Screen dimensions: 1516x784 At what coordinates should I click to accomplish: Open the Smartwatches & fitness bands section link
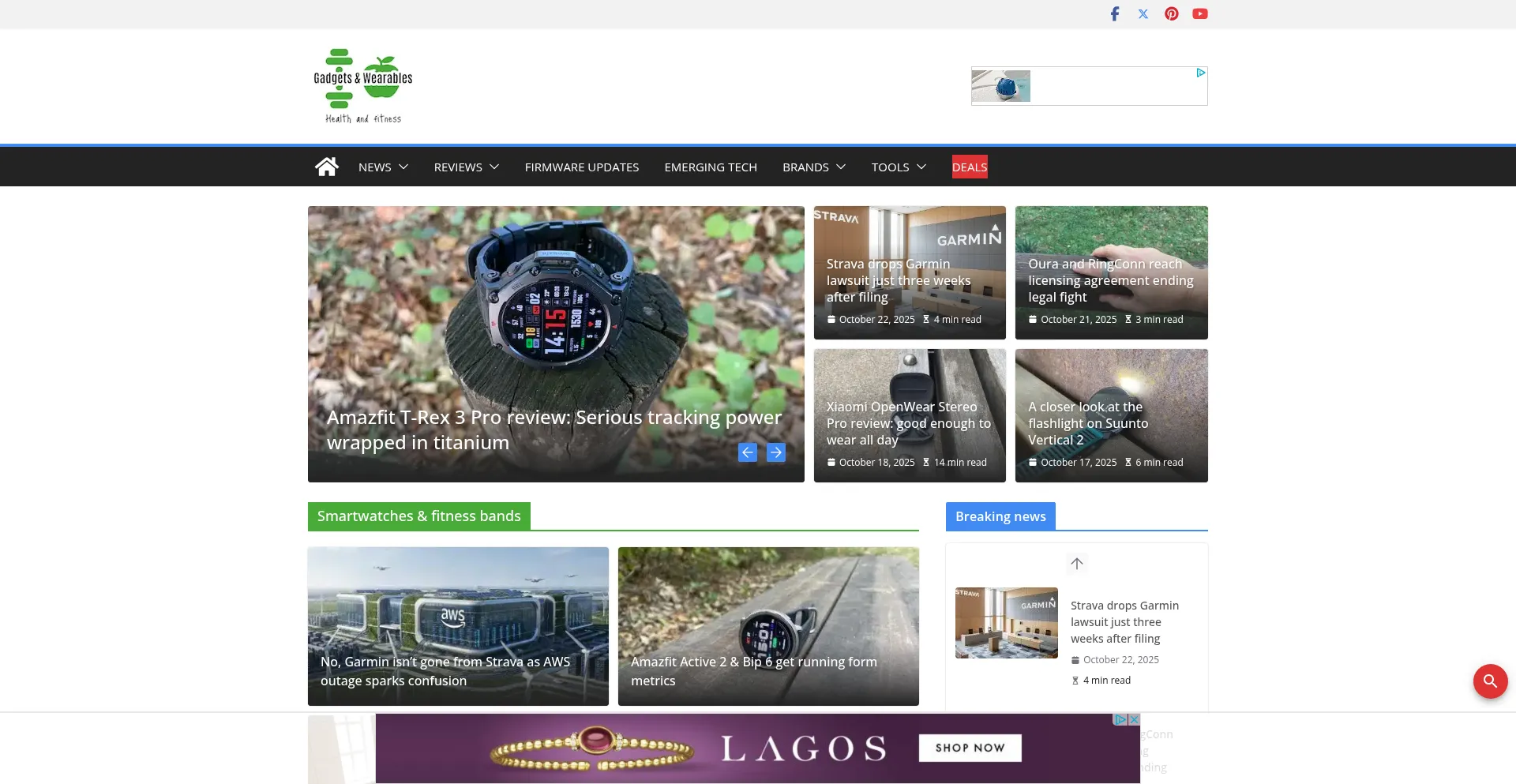418,516
